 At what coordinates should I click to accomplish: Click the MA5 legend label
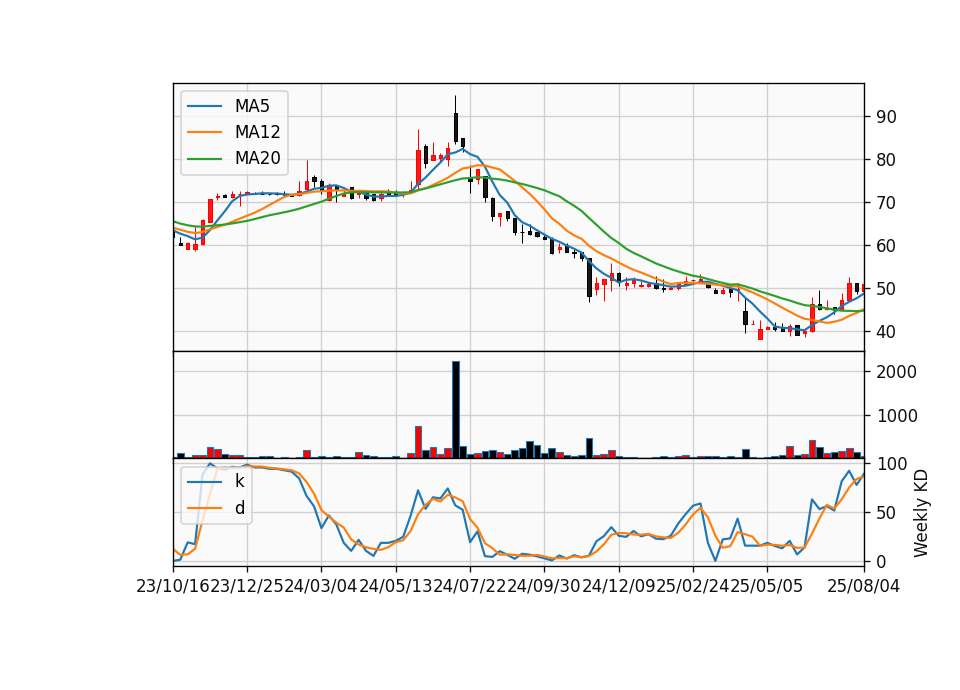pyautogui.click(x=252, y=106)
